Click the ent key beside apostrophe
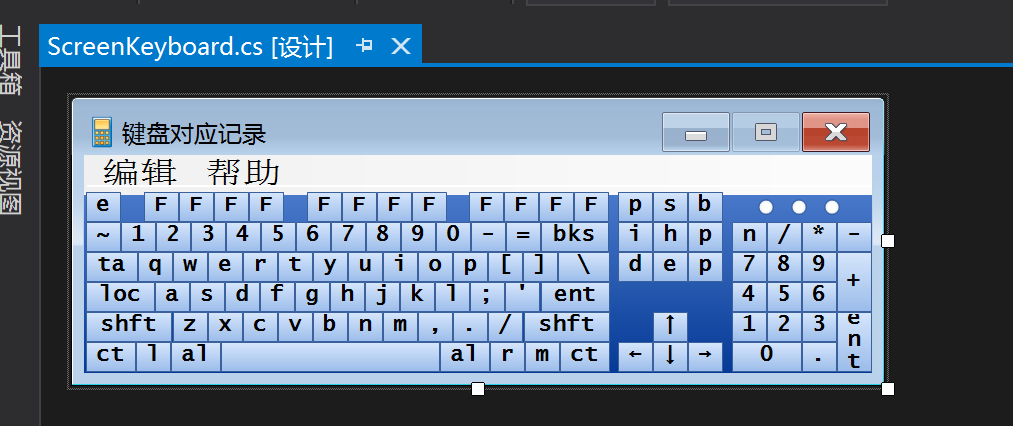Viewport: 1013px width, 426px height. 574,297
